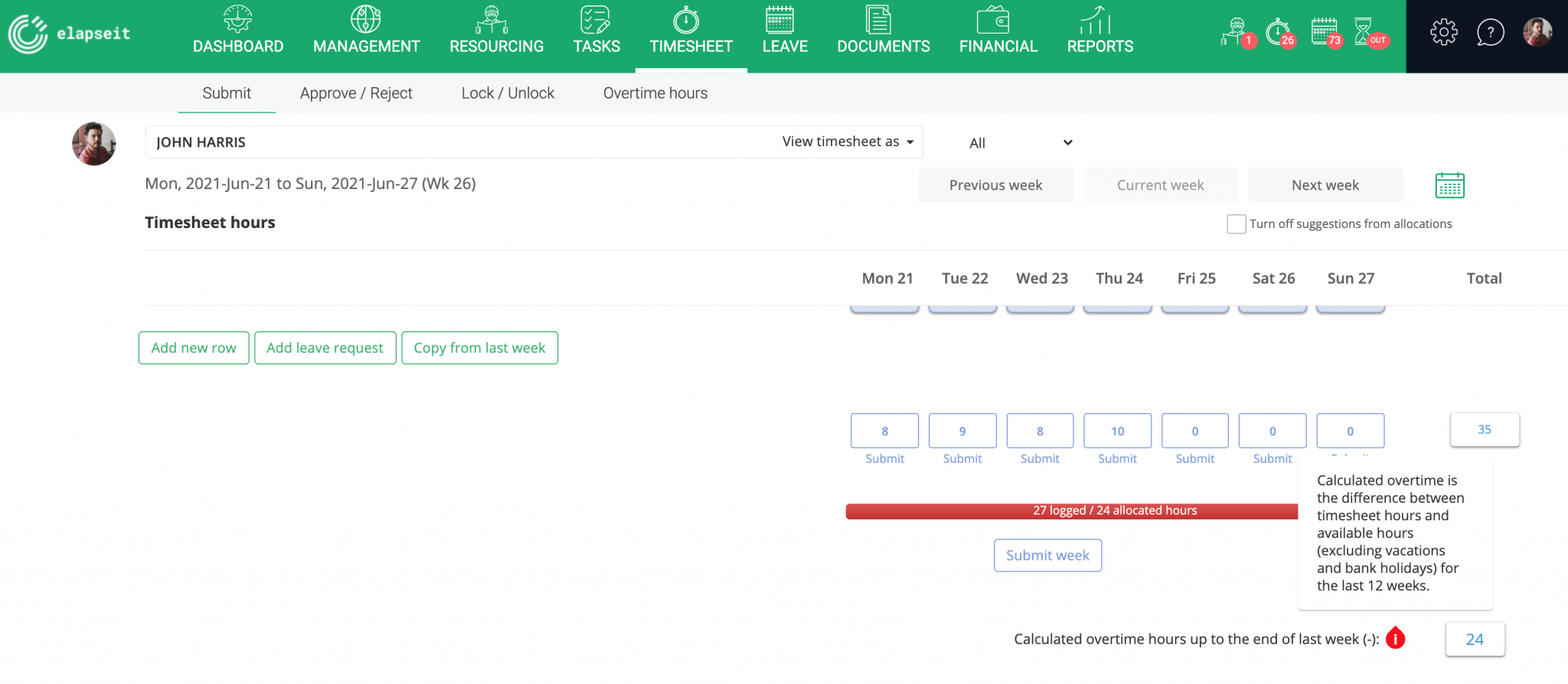Open the settings gear icon
This screenshot has width=1568, height=684.
pyautogui.click(x=1443, y=32)
